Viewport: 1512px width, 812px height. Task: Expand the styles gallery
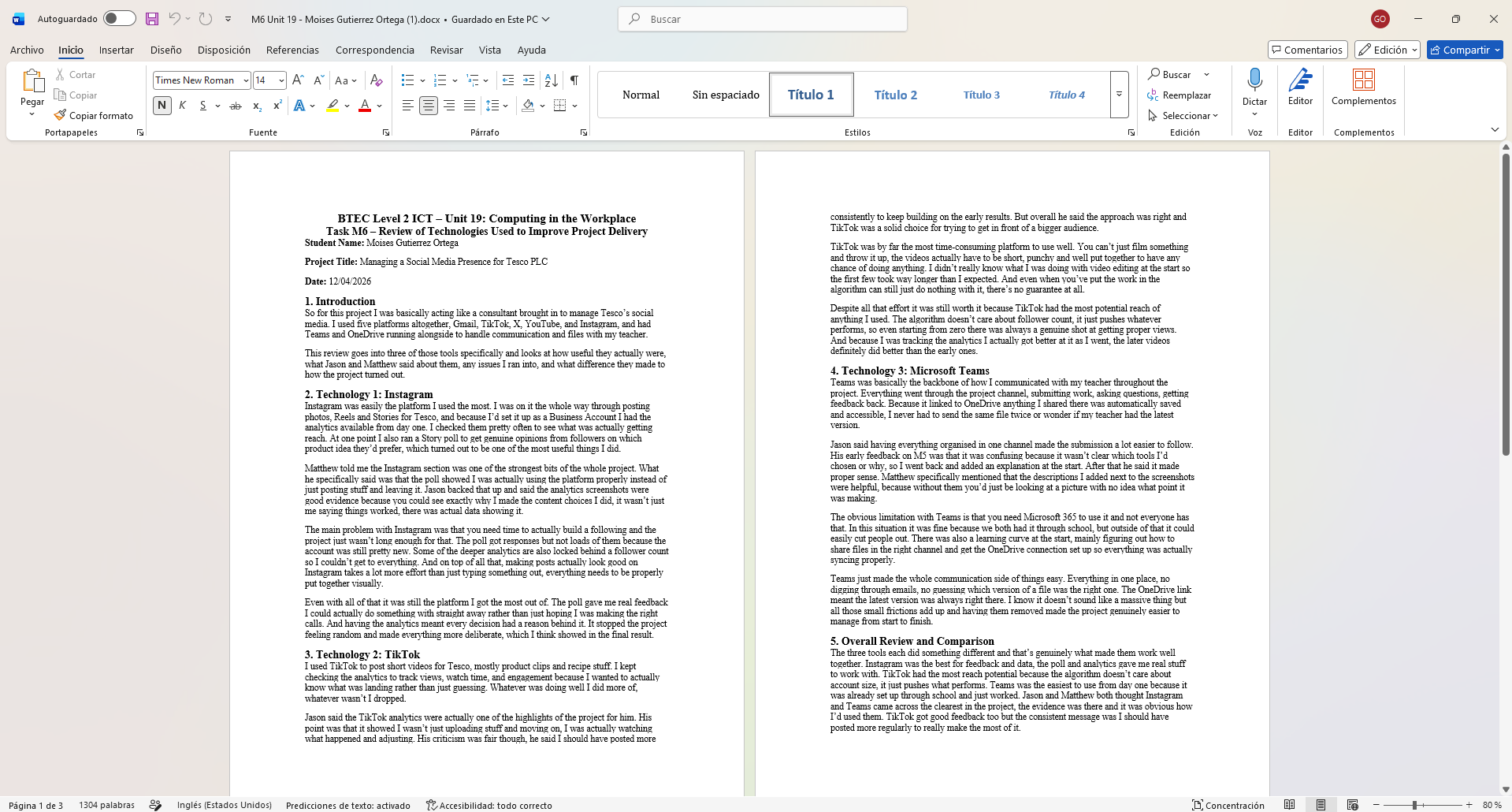pyautogui.click(x=1119, y=95)
